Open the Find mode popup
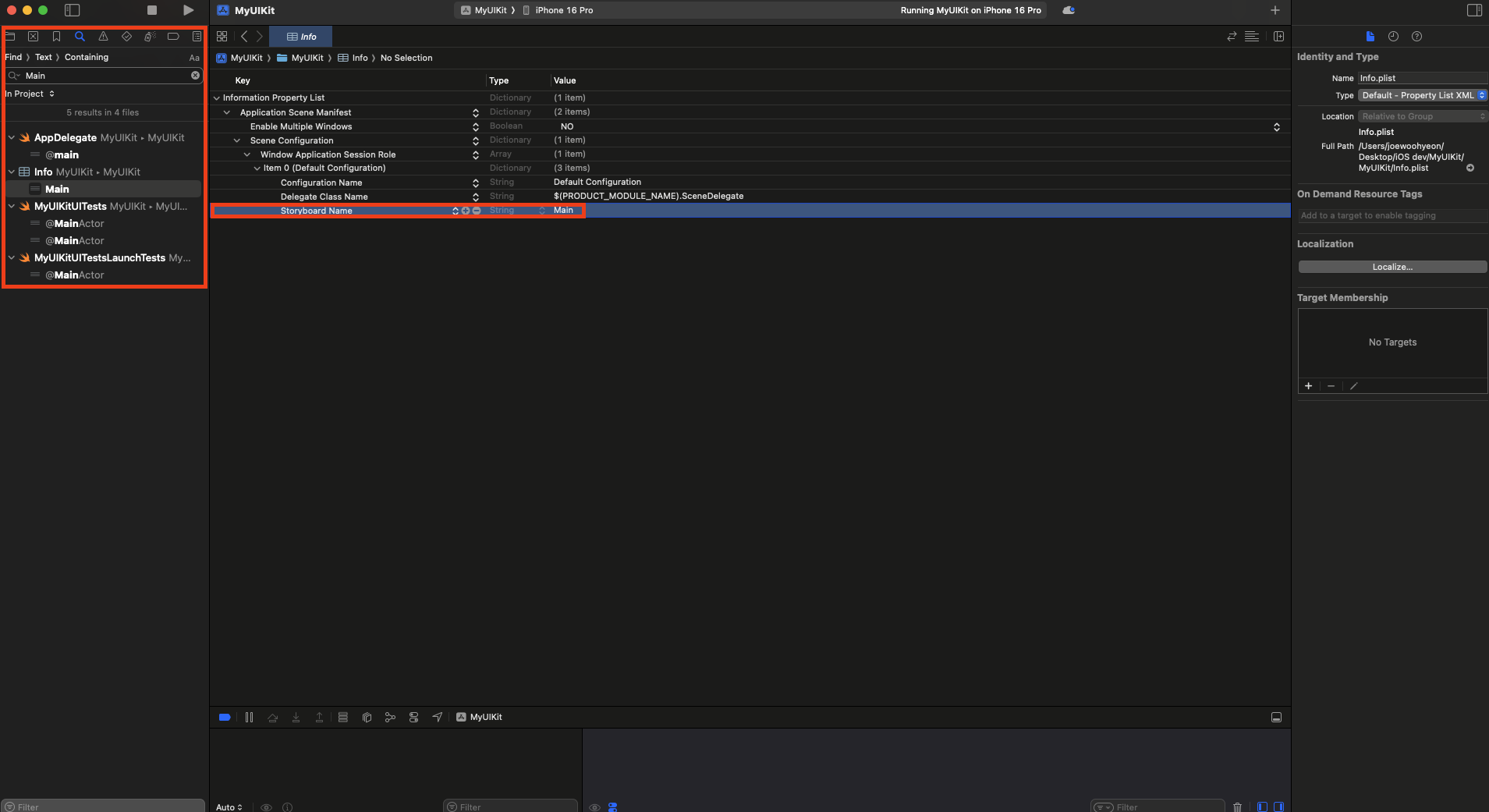Viewport: 1489px width, 812px height. click(x=13, y=58)
